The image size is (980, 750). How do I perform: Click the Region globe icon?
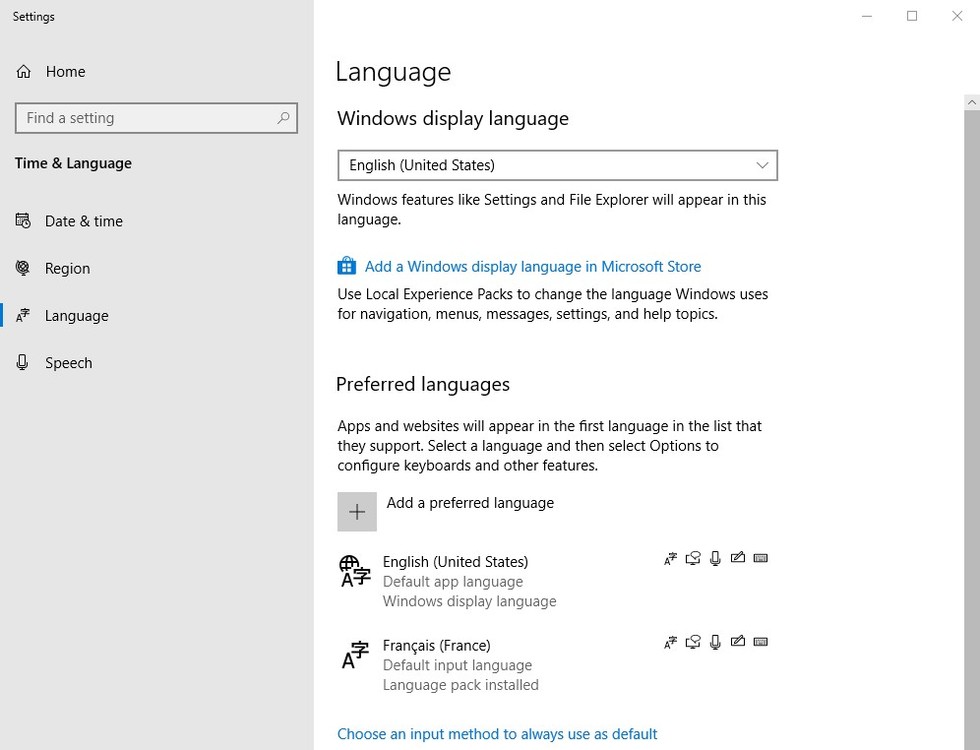point(23,268)
